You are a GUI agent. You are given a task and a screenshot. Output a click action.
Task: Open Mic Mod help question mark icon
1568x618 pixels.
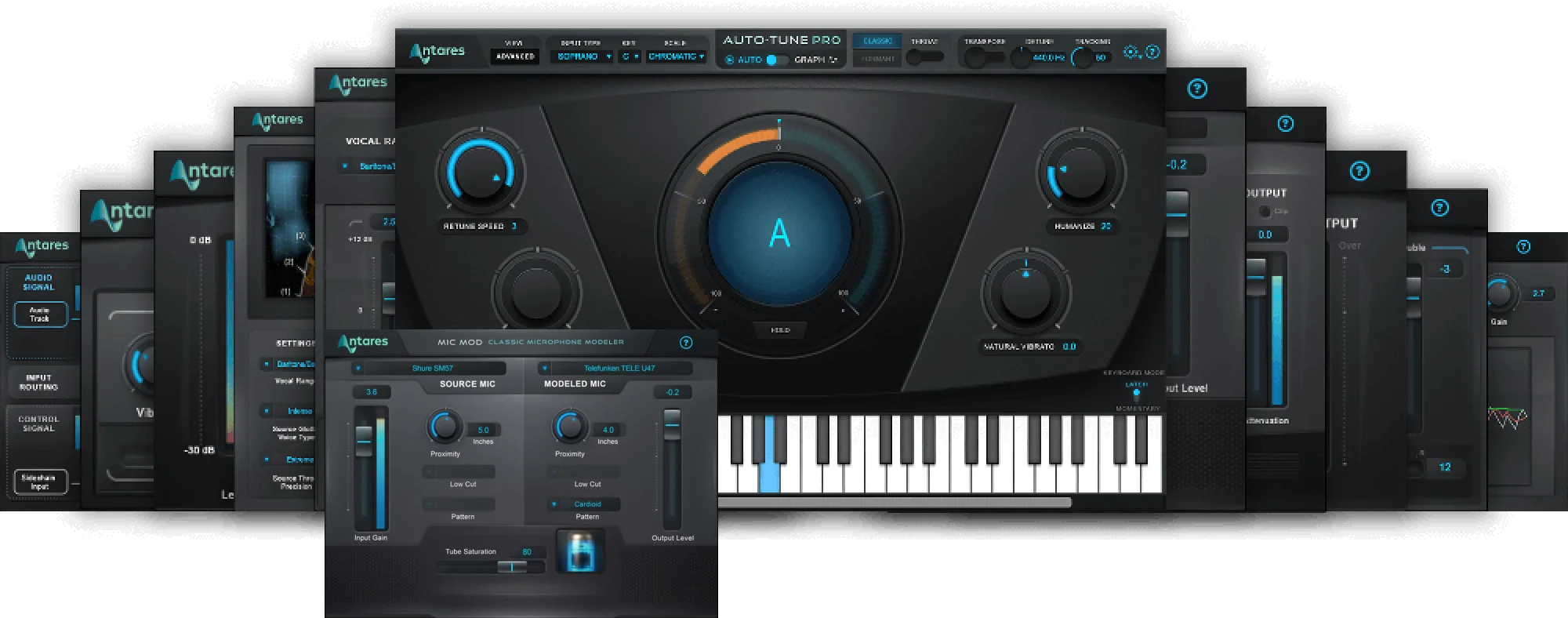coord(686,343)
